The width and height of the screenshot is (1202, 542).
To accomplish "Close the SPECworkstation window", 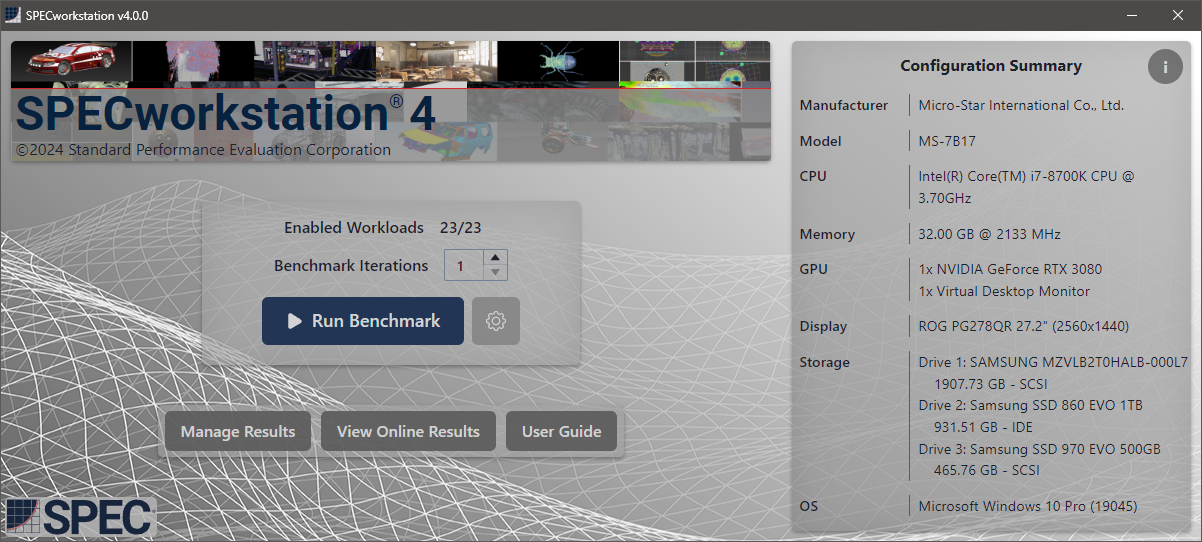I will (1178, 15).
